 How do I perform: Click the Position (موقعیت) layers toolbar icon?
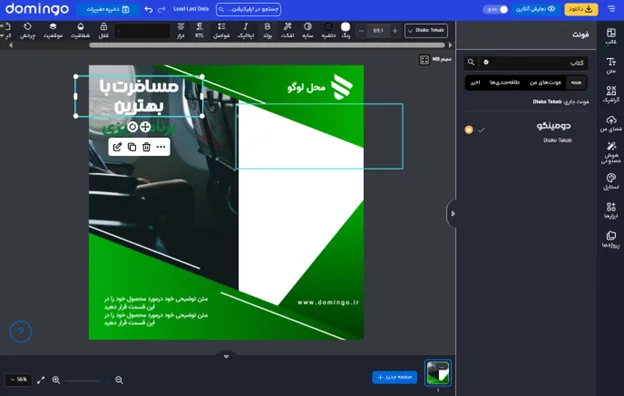(53, 31)
